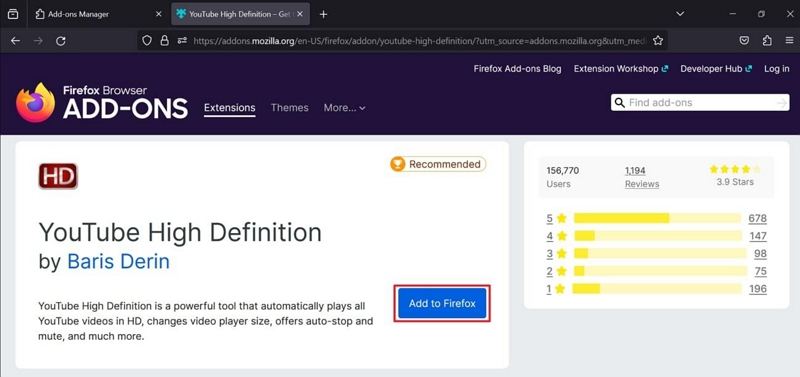Open the 98 three-star reviews count
800x377 pixels.
(x=760, y=254)
